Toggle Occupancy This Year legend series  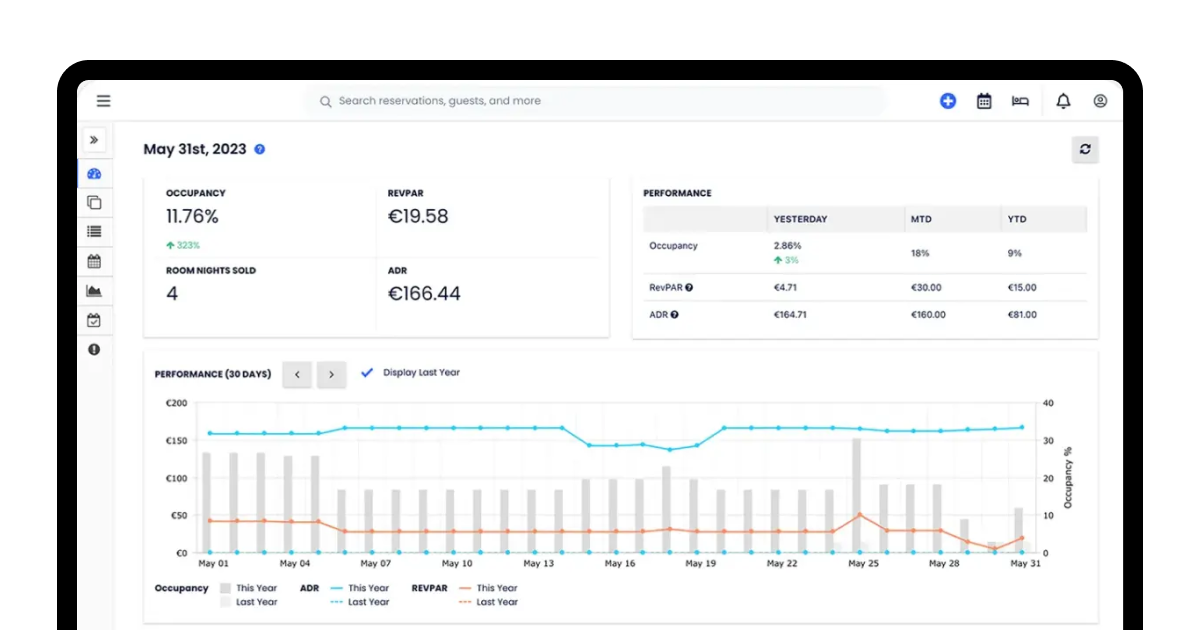248,588
